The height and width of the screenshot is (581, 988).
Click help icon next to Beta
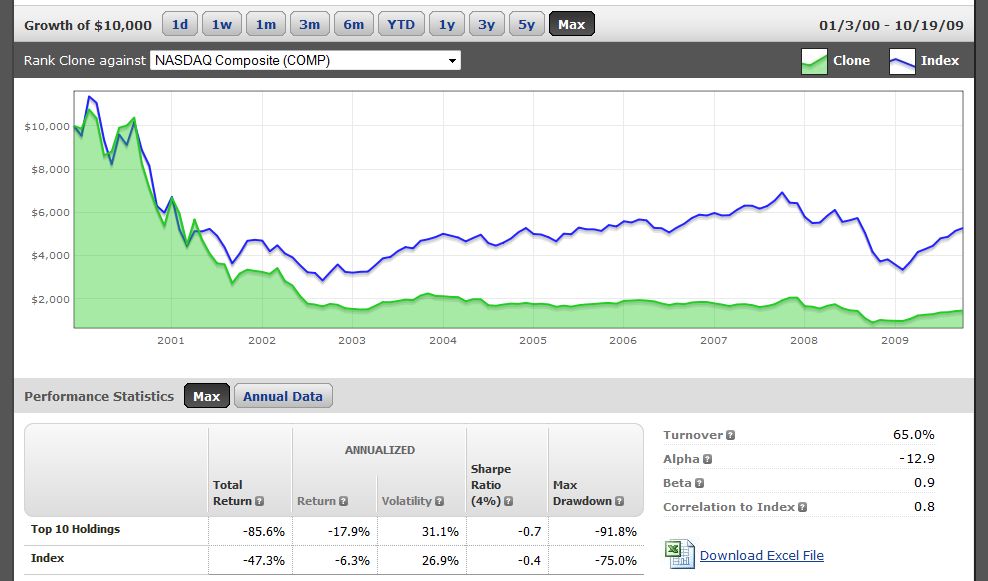click(701, 483)
